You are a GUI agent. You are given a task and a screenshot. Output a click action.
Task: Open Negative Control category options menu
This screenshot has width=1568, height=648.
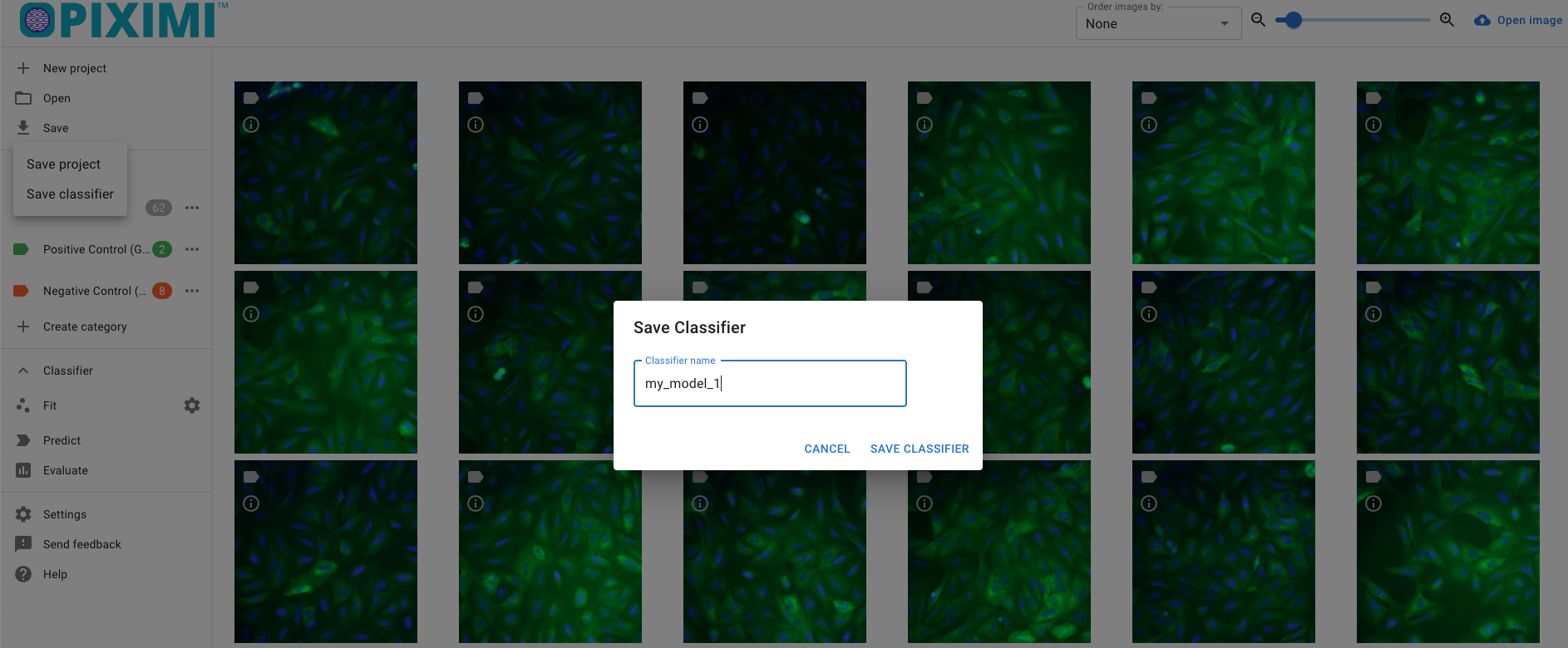192,291
